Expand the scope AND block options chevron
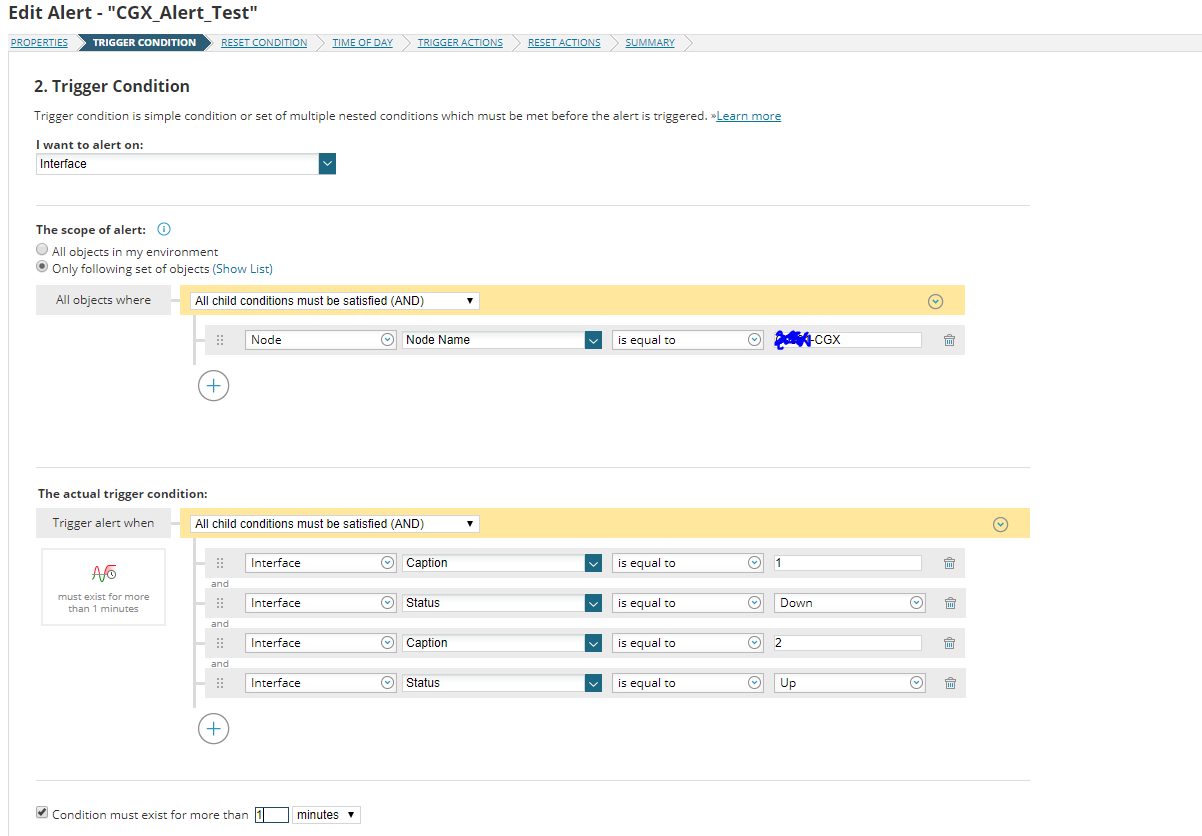This screenshot has width=1202, height=836. click(x=935, y=300)
